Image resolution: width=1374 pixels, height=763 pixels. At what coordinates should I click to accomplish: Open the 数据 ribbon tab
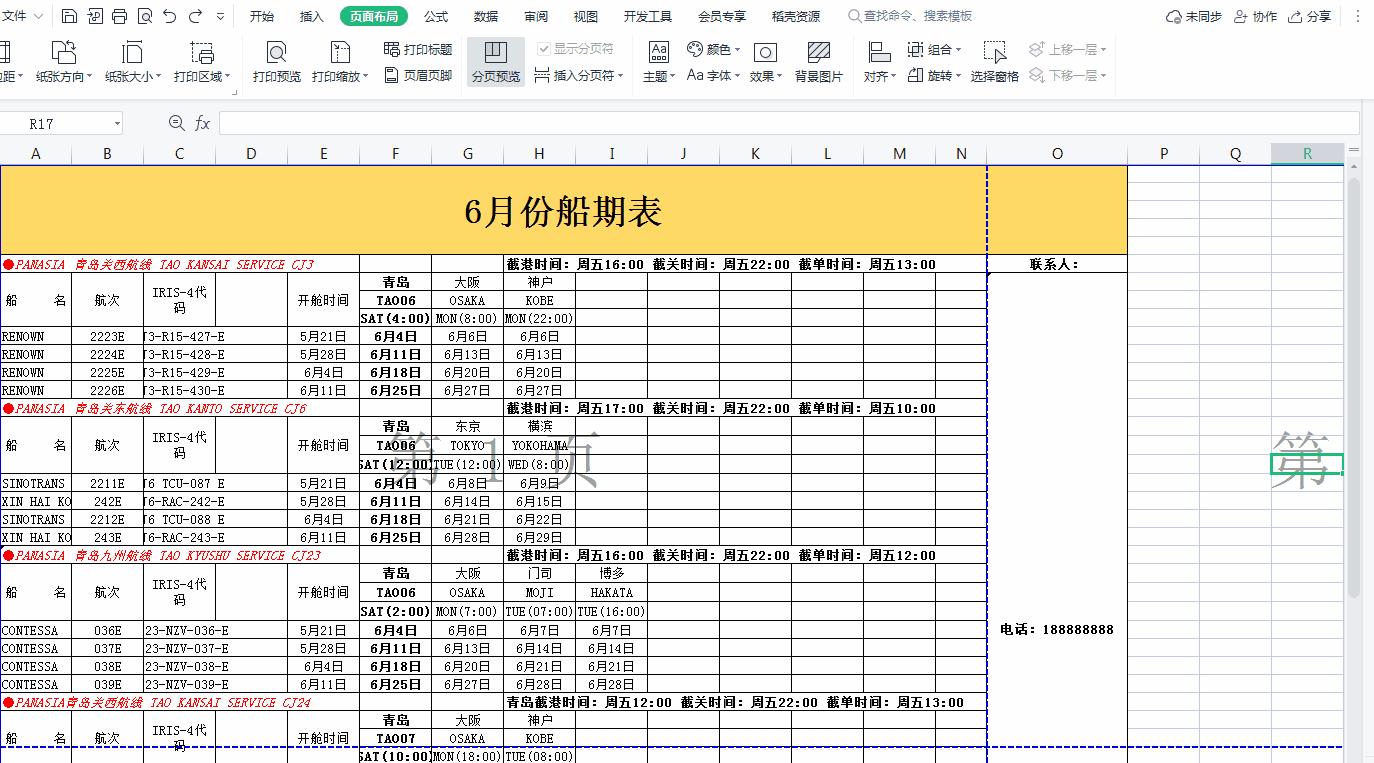486,15
